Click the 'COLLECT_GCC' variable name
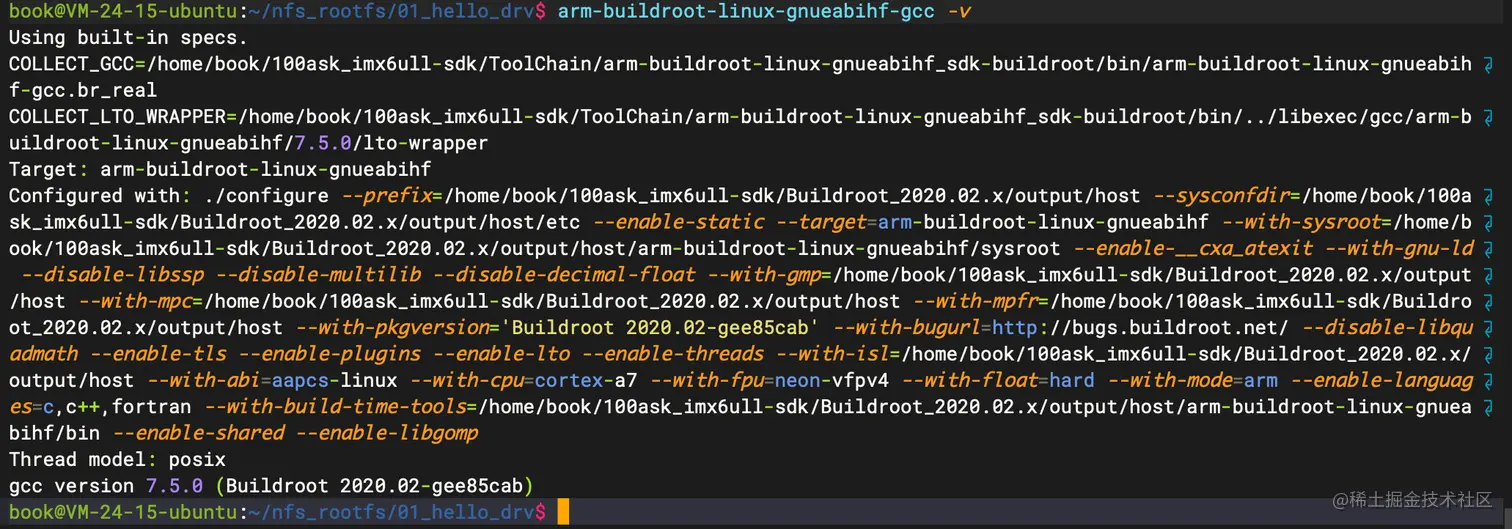Image resolution: width=1512 pixels, height=529 pixels. click(x=72, y=65)
